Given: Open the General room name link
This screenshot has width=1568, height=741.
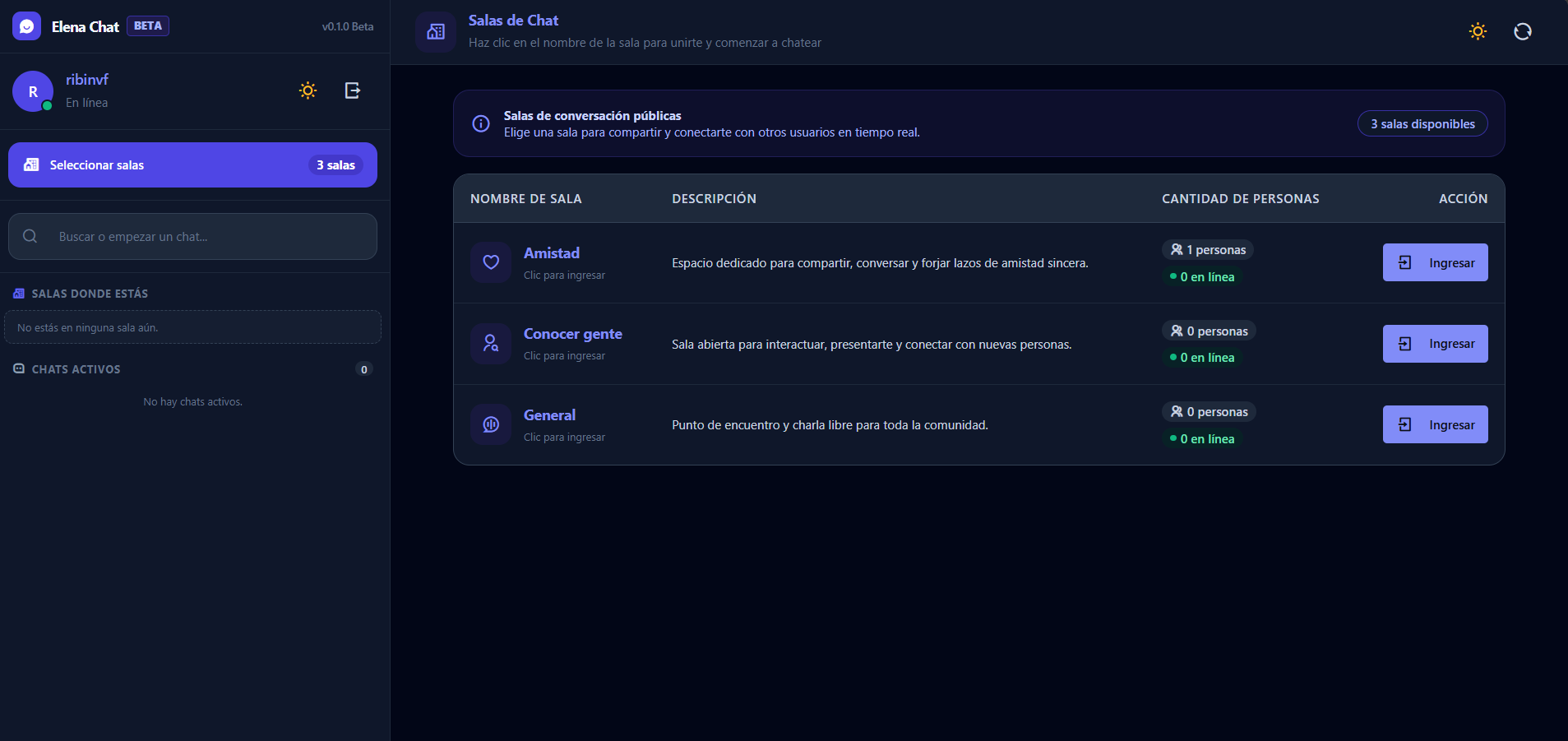Looking at the screenshot, I should click(550, 415).
